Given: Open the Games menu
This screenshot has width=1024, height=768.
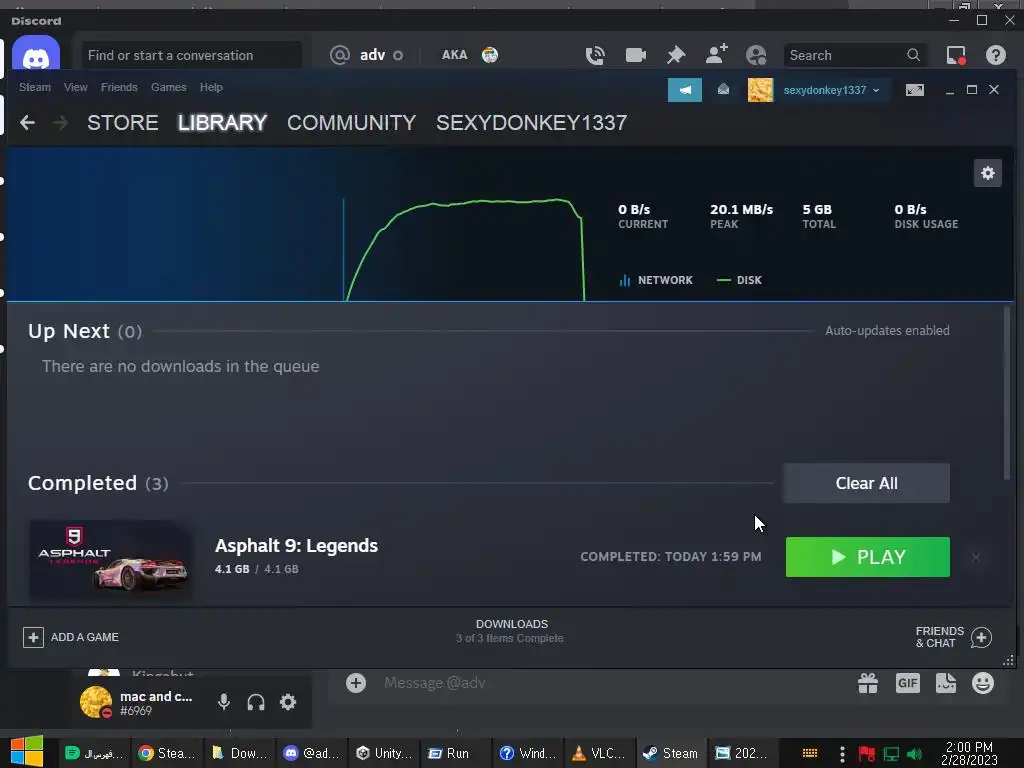Looking at the screenshot, I should [x=168, y=87].
